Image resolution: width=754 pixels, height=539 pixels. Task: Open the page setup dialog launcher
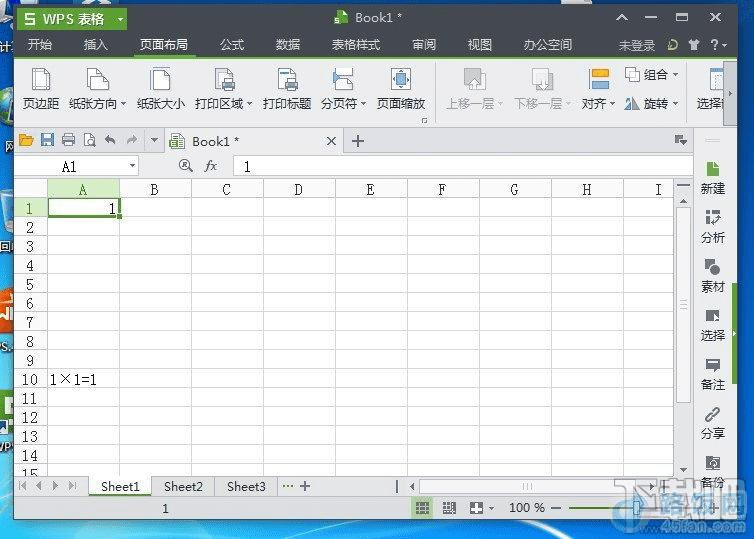point(424,120)
